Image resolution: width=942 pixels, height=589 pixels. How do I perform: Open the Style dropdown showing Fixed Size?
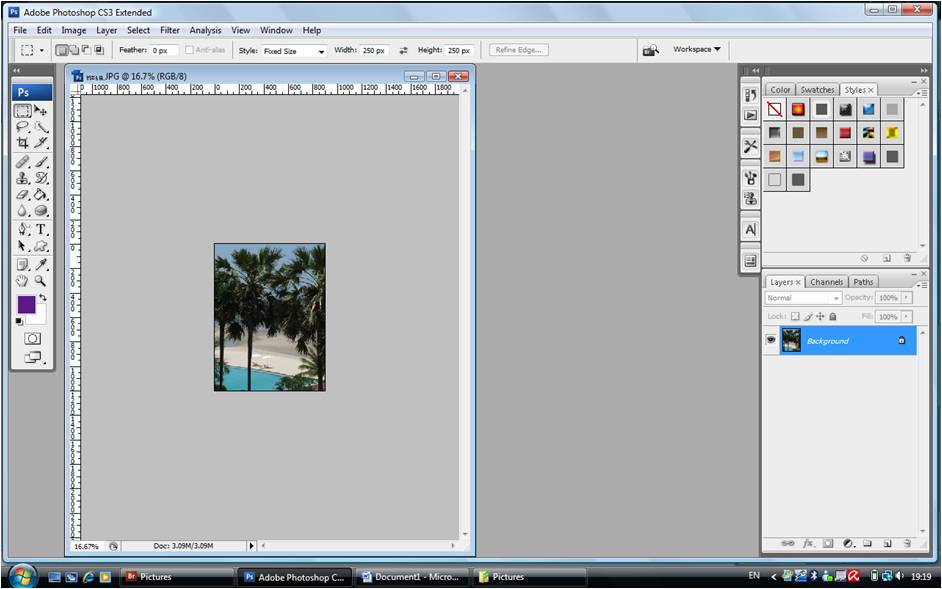[x=294, y=51]
